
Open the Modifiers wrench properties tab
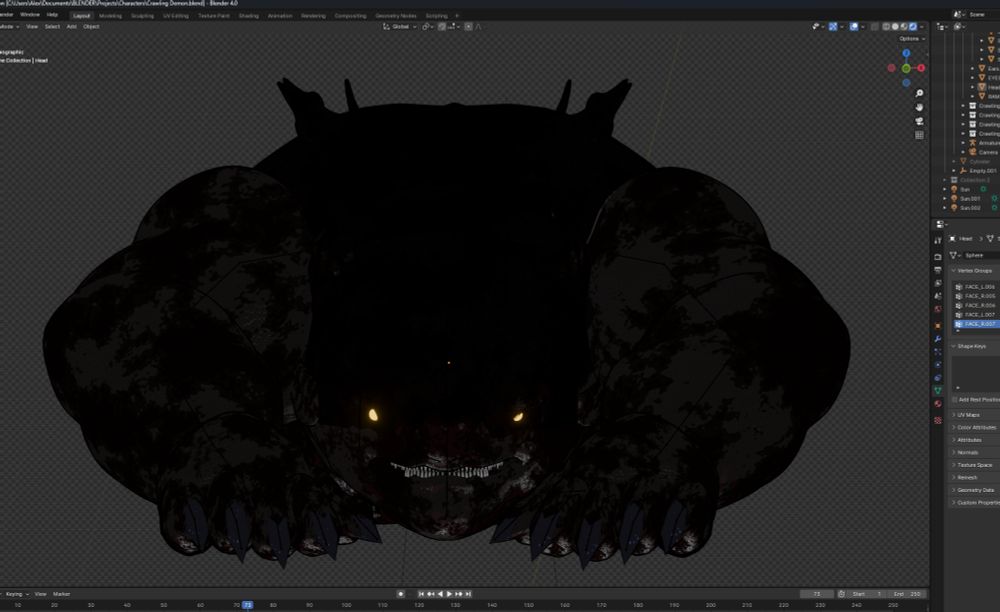(938, 338)
